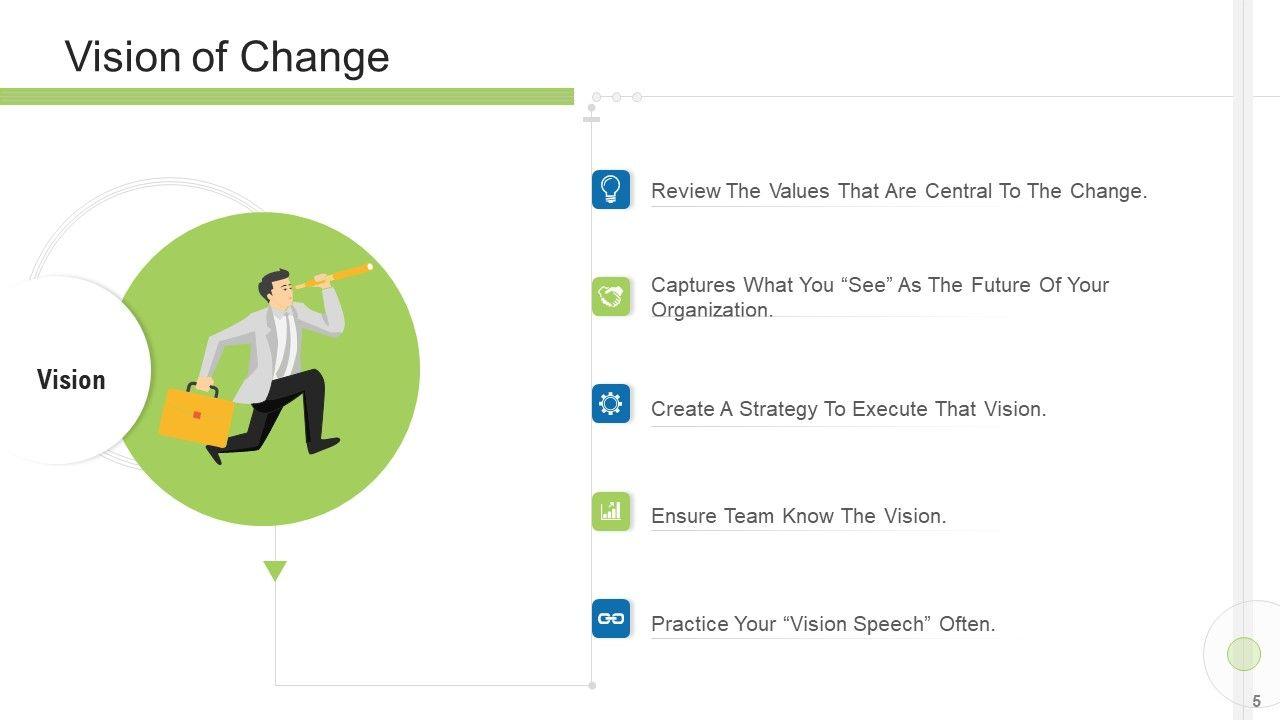Click the blue chain link icon
The height and width of the screenshot is (720, 1280).
611,619
